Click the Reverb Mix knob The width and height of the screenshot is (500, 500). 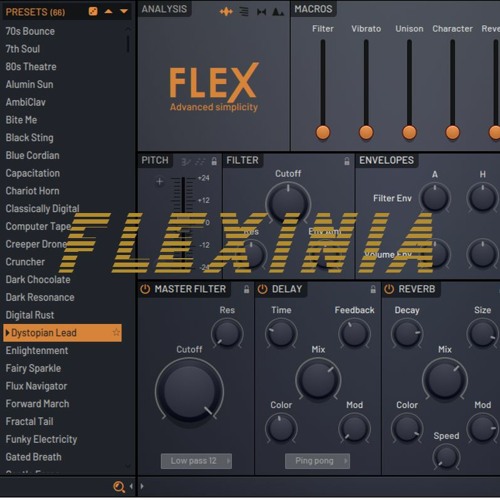pyautogui.click(x=445, y=379)
